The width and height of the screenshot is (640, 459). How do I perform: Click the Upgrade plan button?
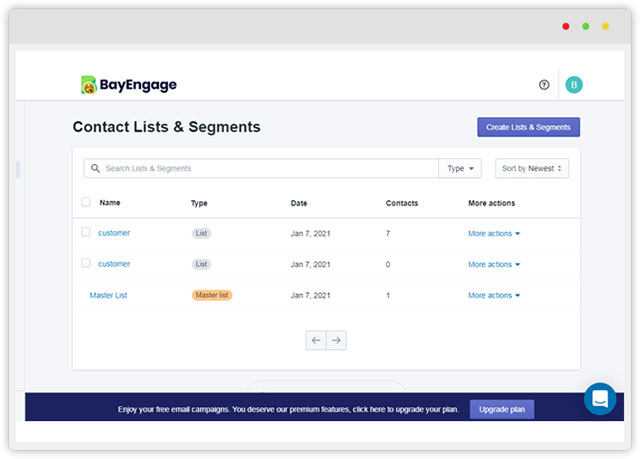pos(502,409)
